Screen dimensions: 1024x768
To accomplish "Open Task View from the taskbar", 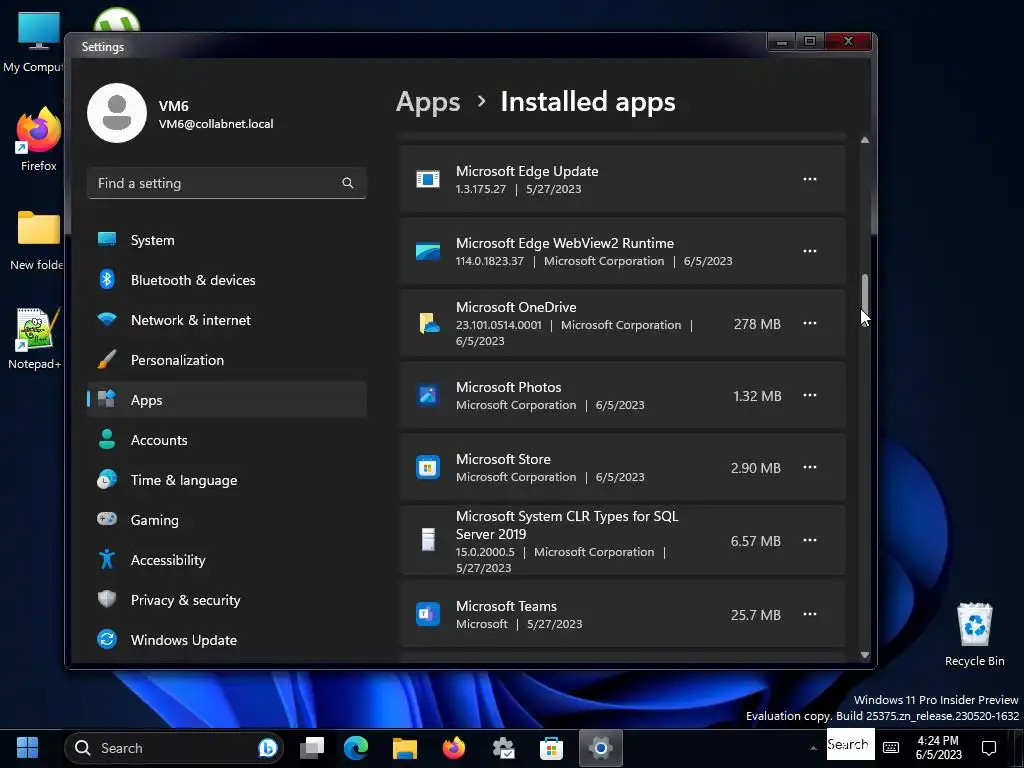I will pos(312,748).
